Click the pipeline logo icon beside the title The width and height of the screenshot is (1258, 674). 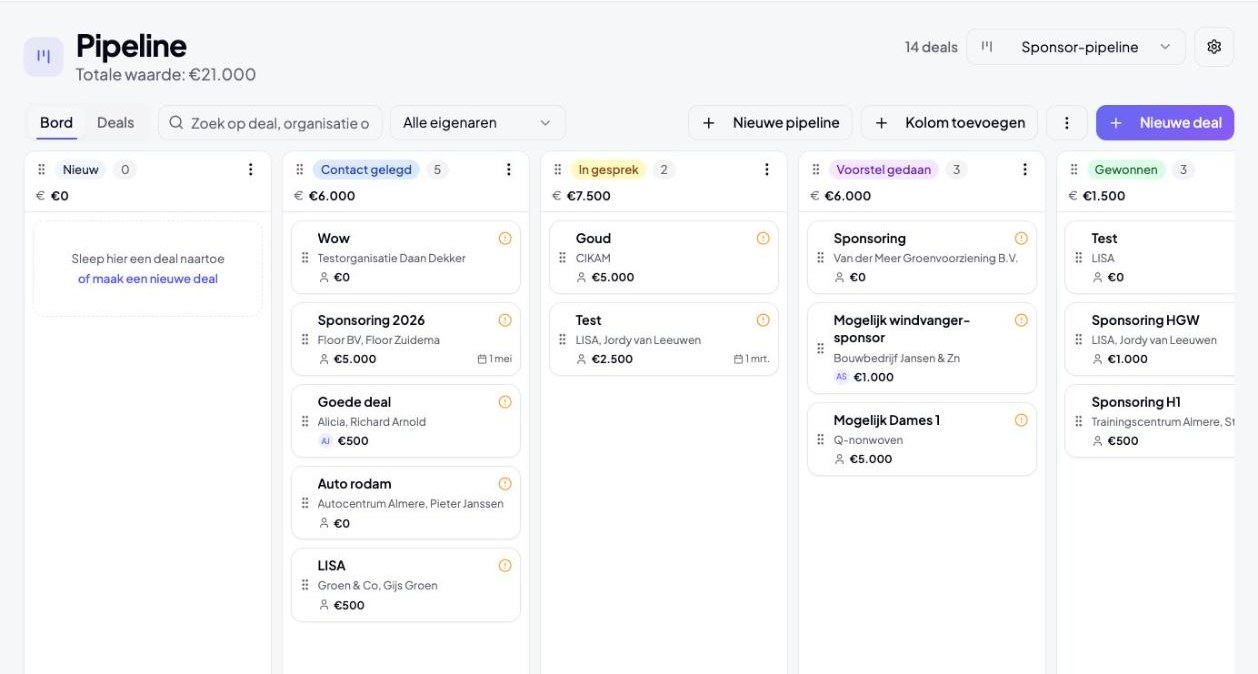click(x=44, y=57)
